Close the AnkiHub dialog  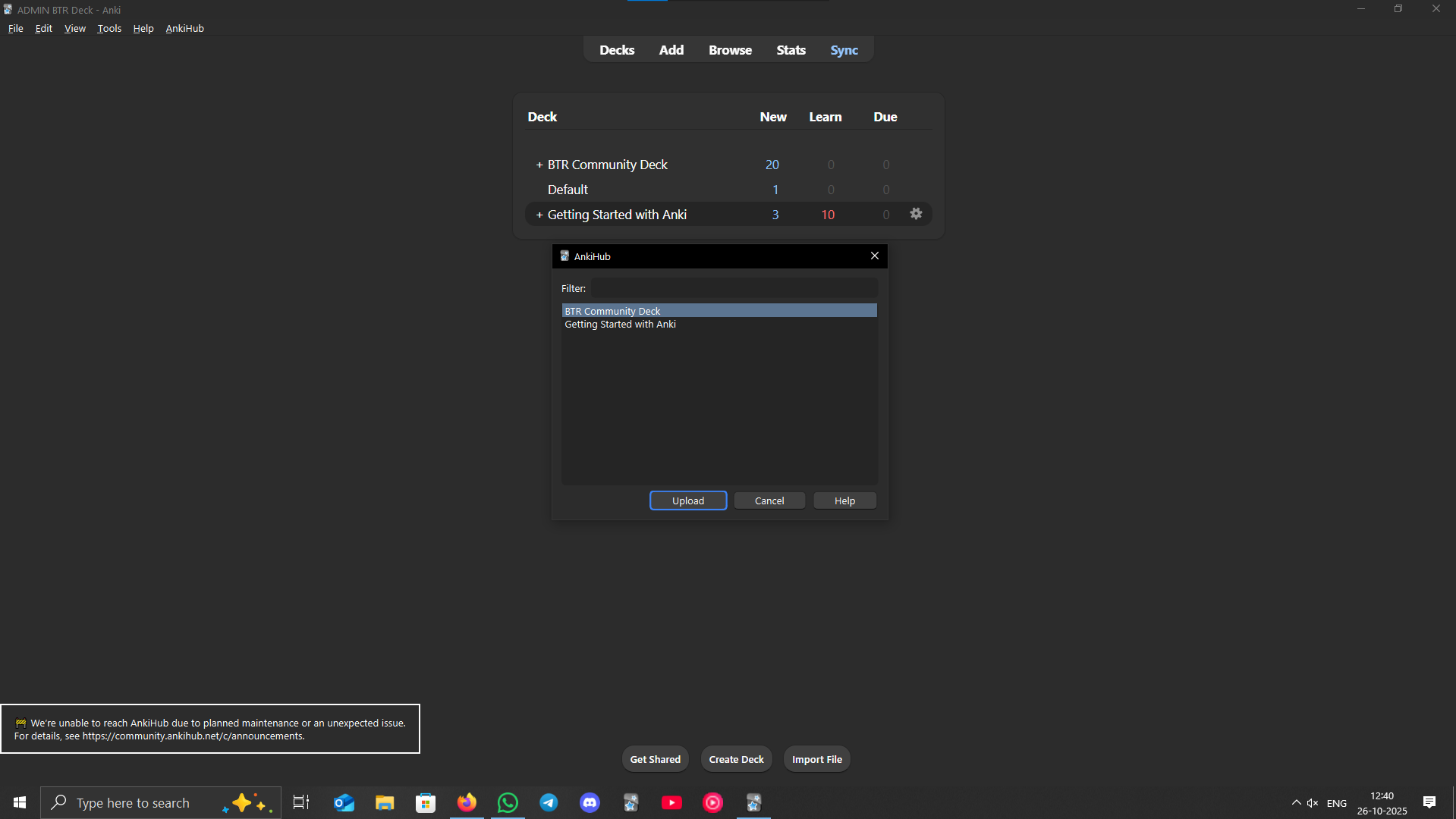tap(874, 256)
